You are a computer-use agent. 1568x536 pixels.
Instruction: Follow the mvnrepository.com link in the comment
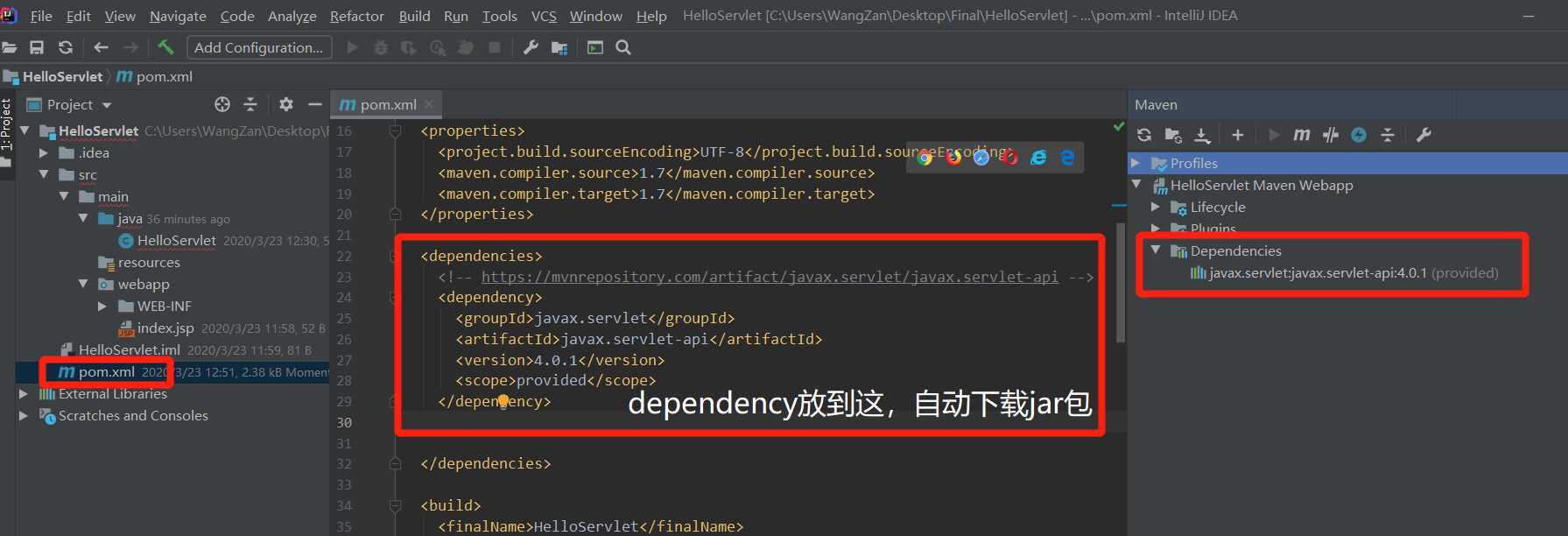pos(770,277)
